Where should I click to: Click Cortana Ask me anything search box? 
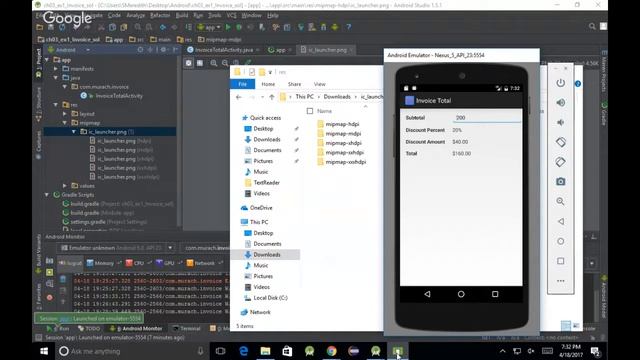pyautogui.click(x=131, y=351)
